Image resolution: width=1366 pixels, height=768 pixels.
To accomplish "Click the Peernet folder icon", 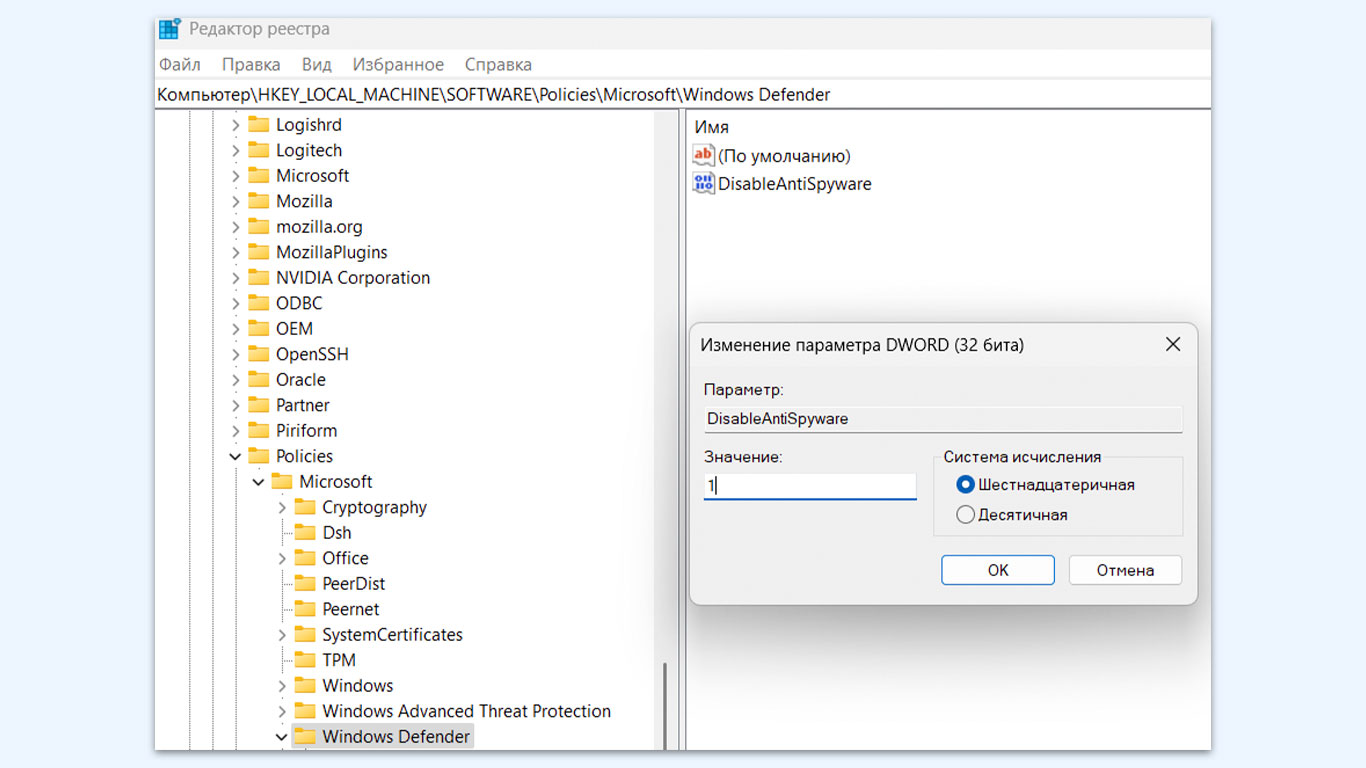I will [x=305, y=609].
